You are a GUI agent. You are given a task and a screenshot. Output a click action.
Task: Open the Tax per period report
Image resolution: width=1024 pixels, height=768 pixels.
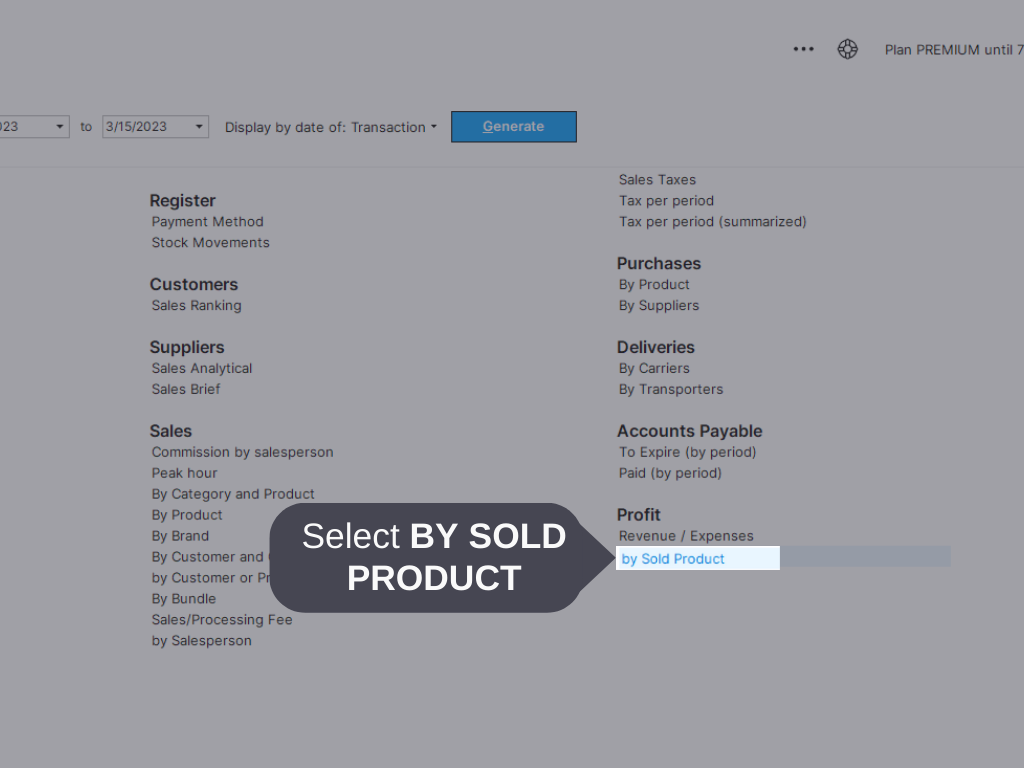(666, 200)
